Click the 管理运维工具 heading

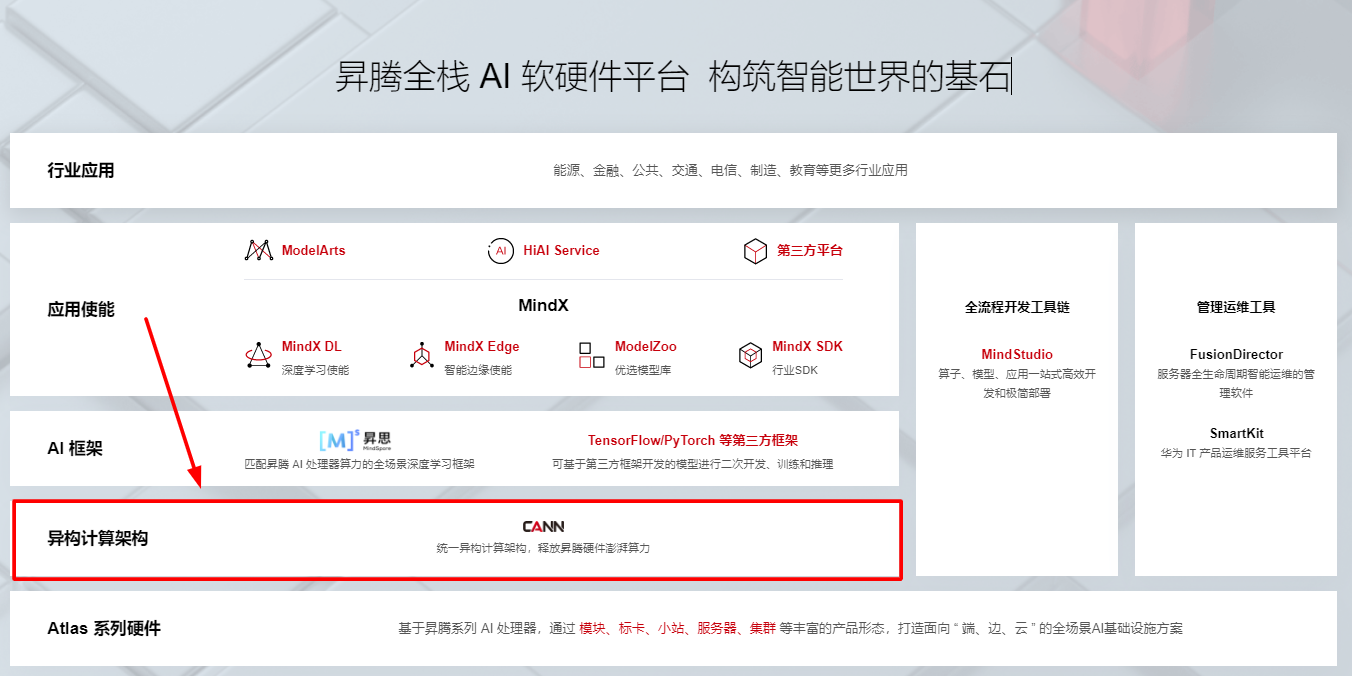pyautogui.click(x=1236, y=307)
